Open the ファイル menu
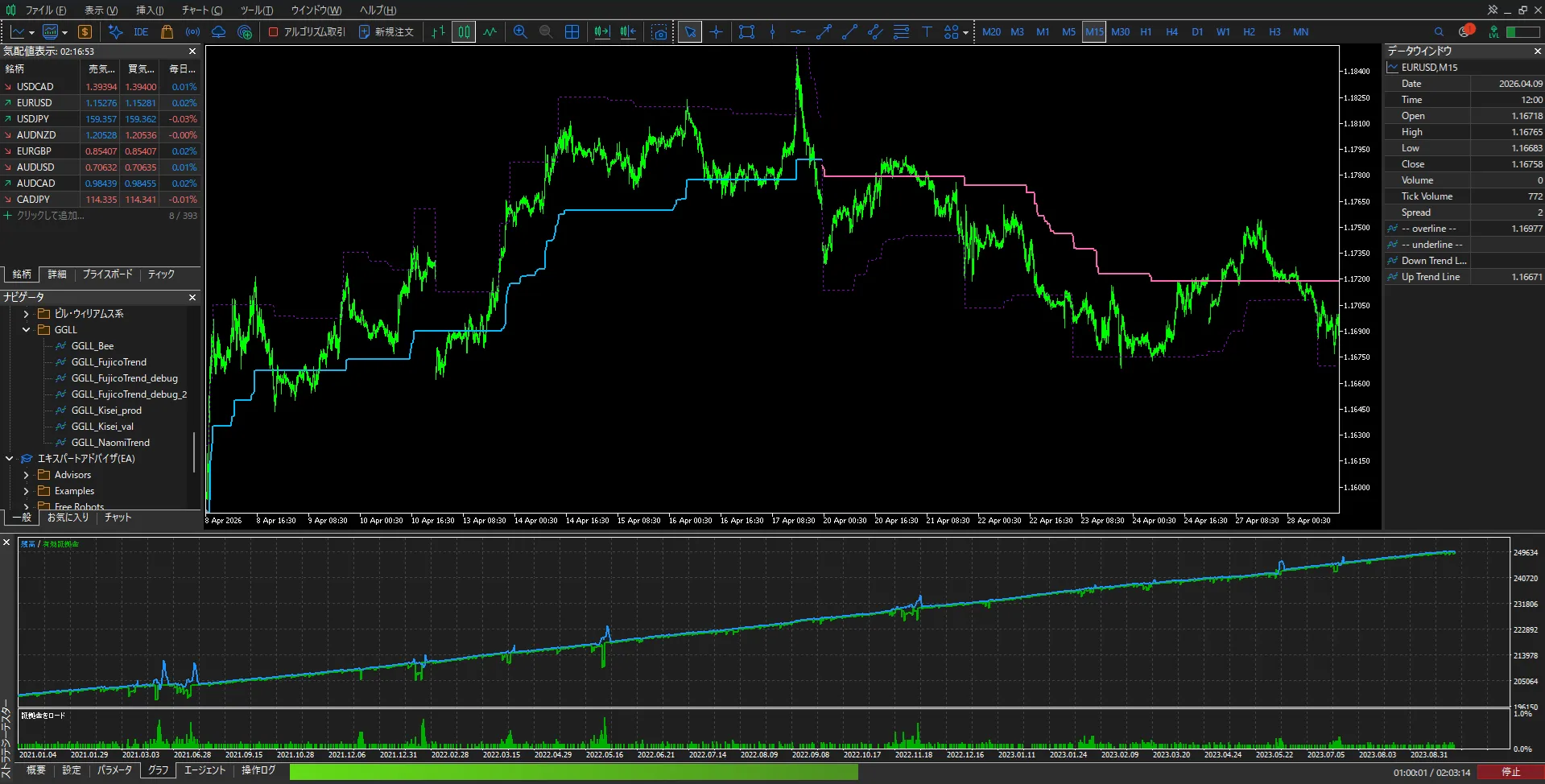The height and width of the screenshot is (784, 1545). coord(45,10)
